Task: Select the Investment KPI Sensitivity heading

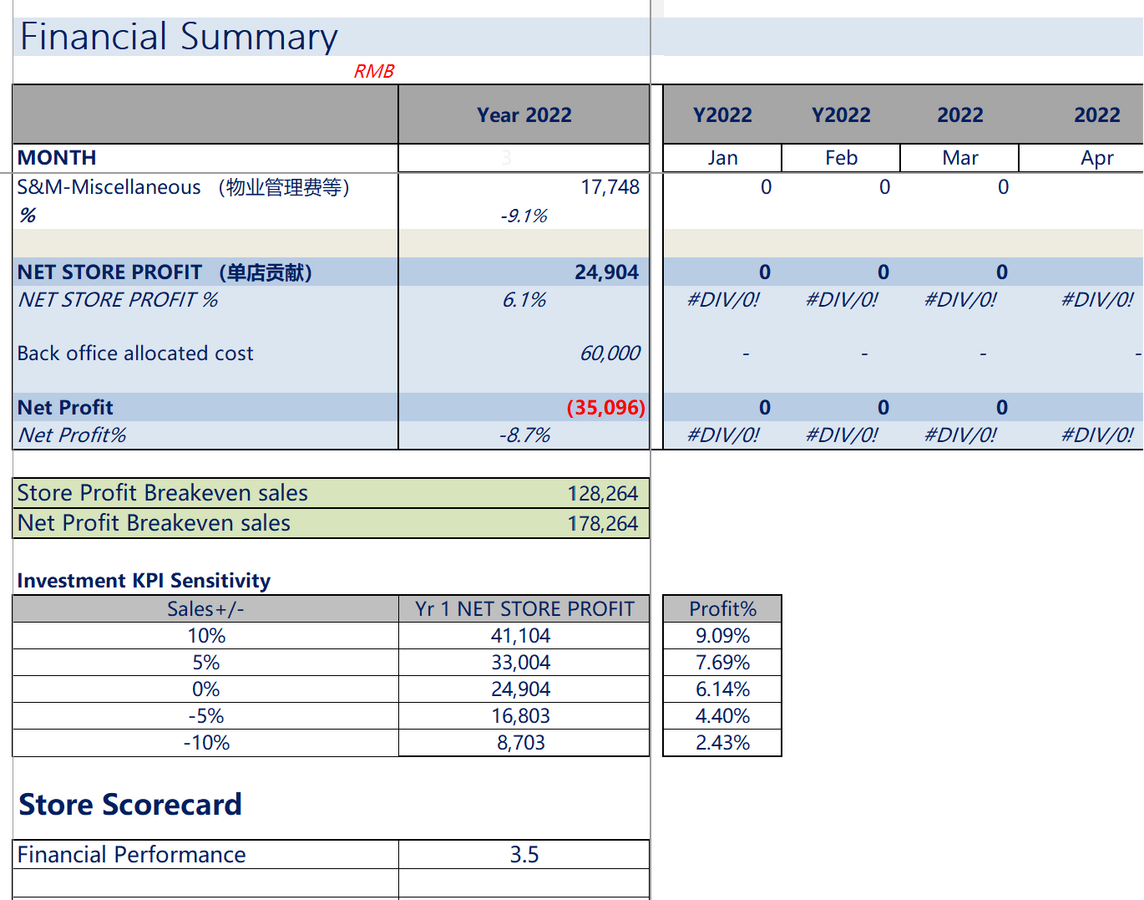Action: point(144,581)
